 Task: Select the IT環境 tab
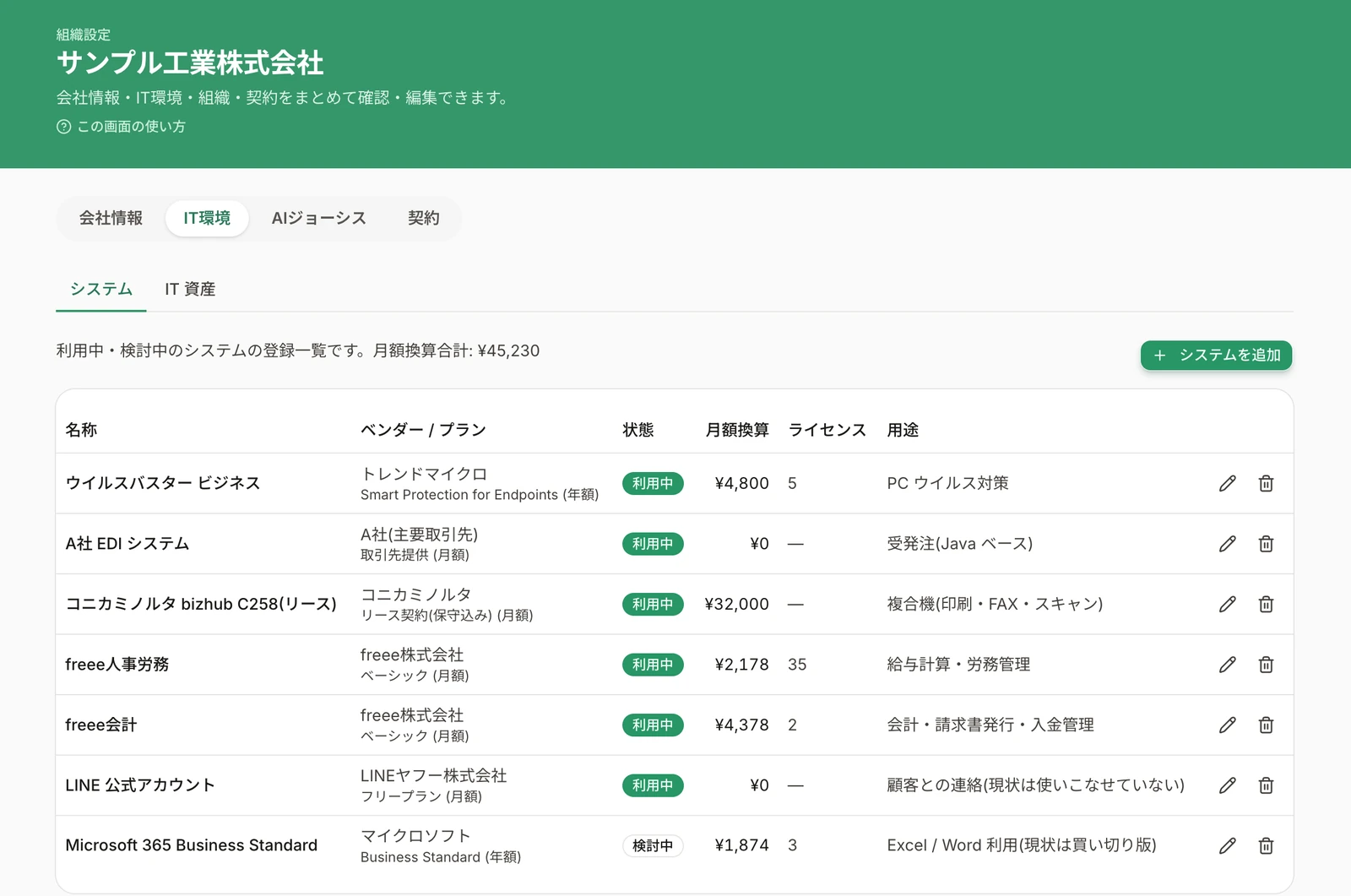pyautogui.click(x=207, y=218)
